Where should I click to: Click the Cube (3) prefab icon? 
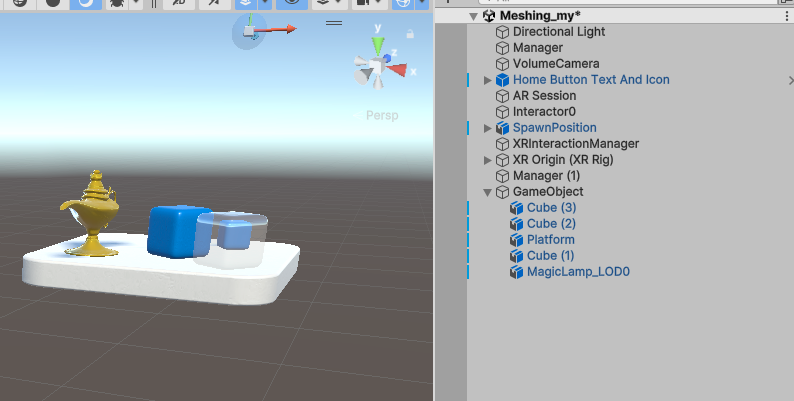click(517, 208)
